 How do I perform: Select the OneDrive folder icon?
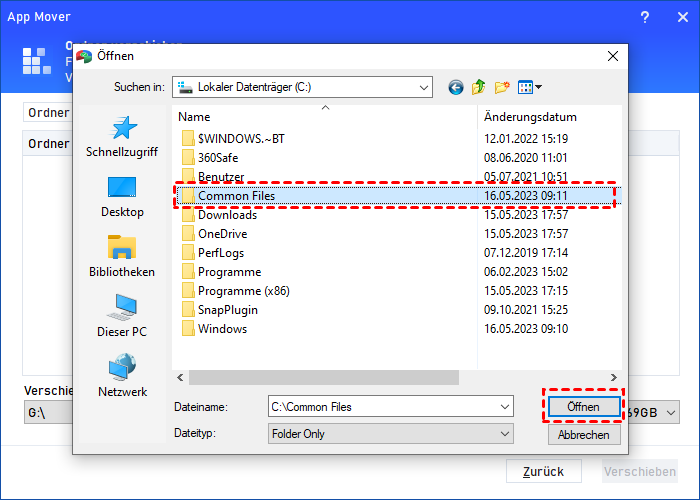(x=188, y=233)
